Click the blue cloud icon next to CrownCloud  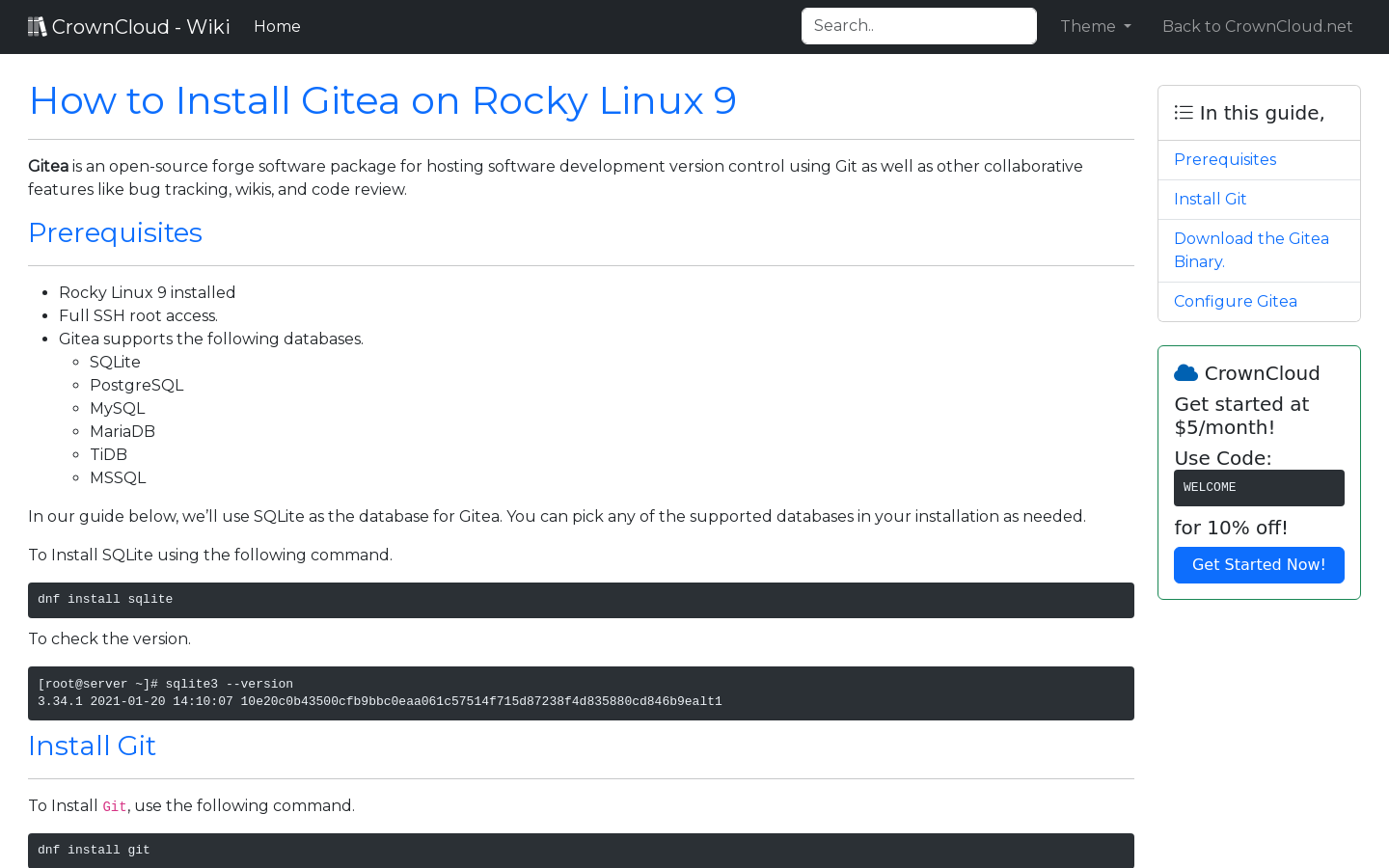coord(1185,372)
